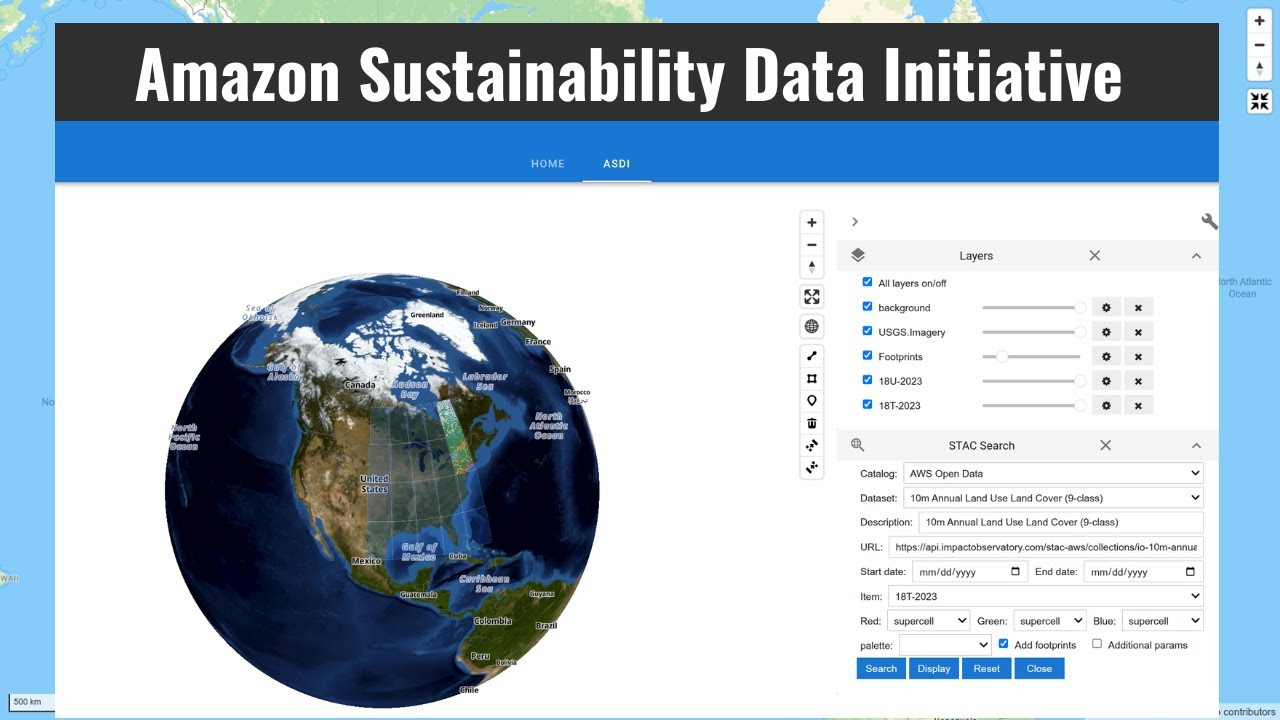Collapse the Layers panel chevron
This screenshot has height=720, width=1280.
(x=1196, y=256)
